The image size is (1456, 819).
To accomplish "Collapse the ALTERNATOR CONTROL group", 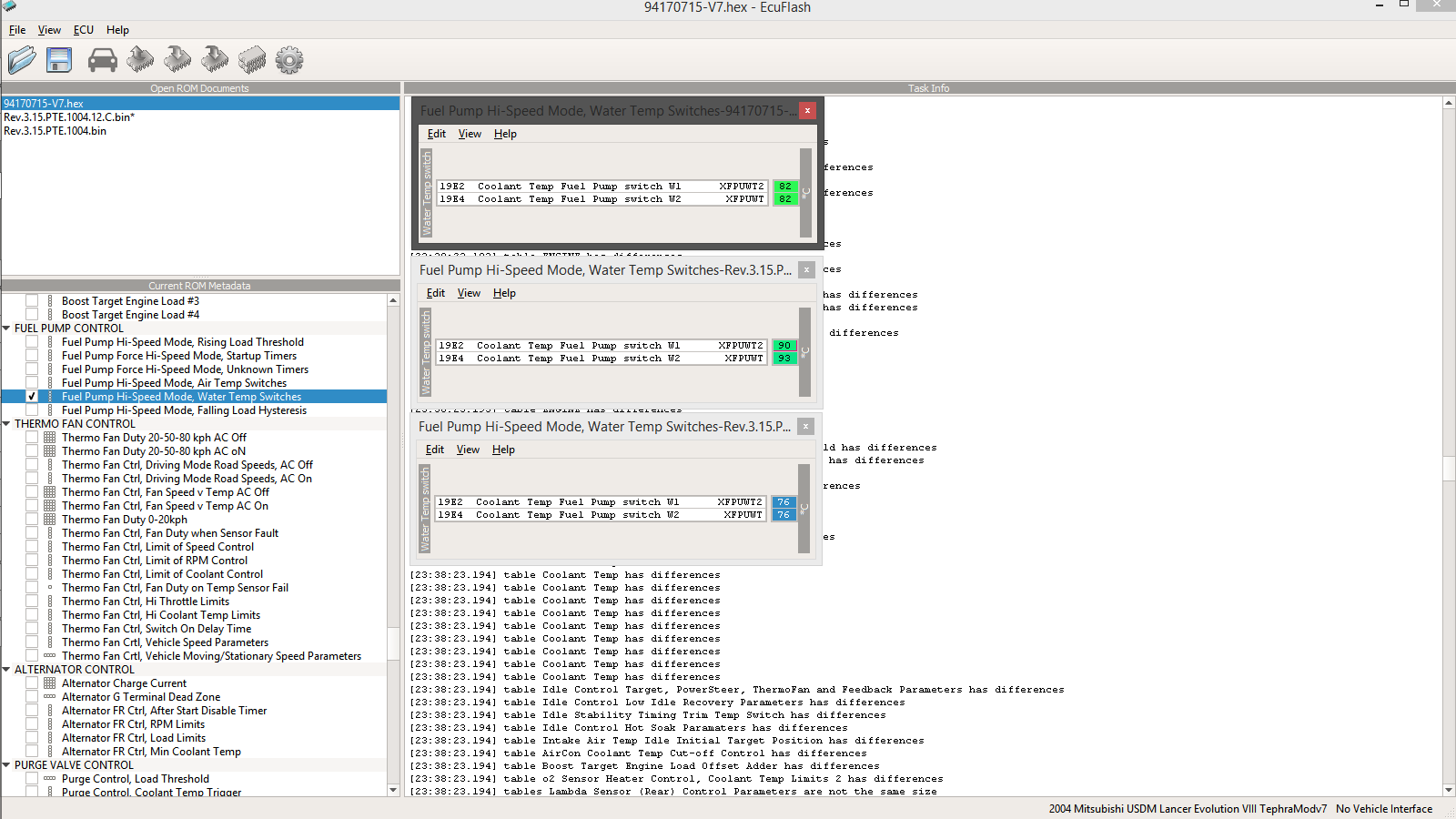I will 7,670.
